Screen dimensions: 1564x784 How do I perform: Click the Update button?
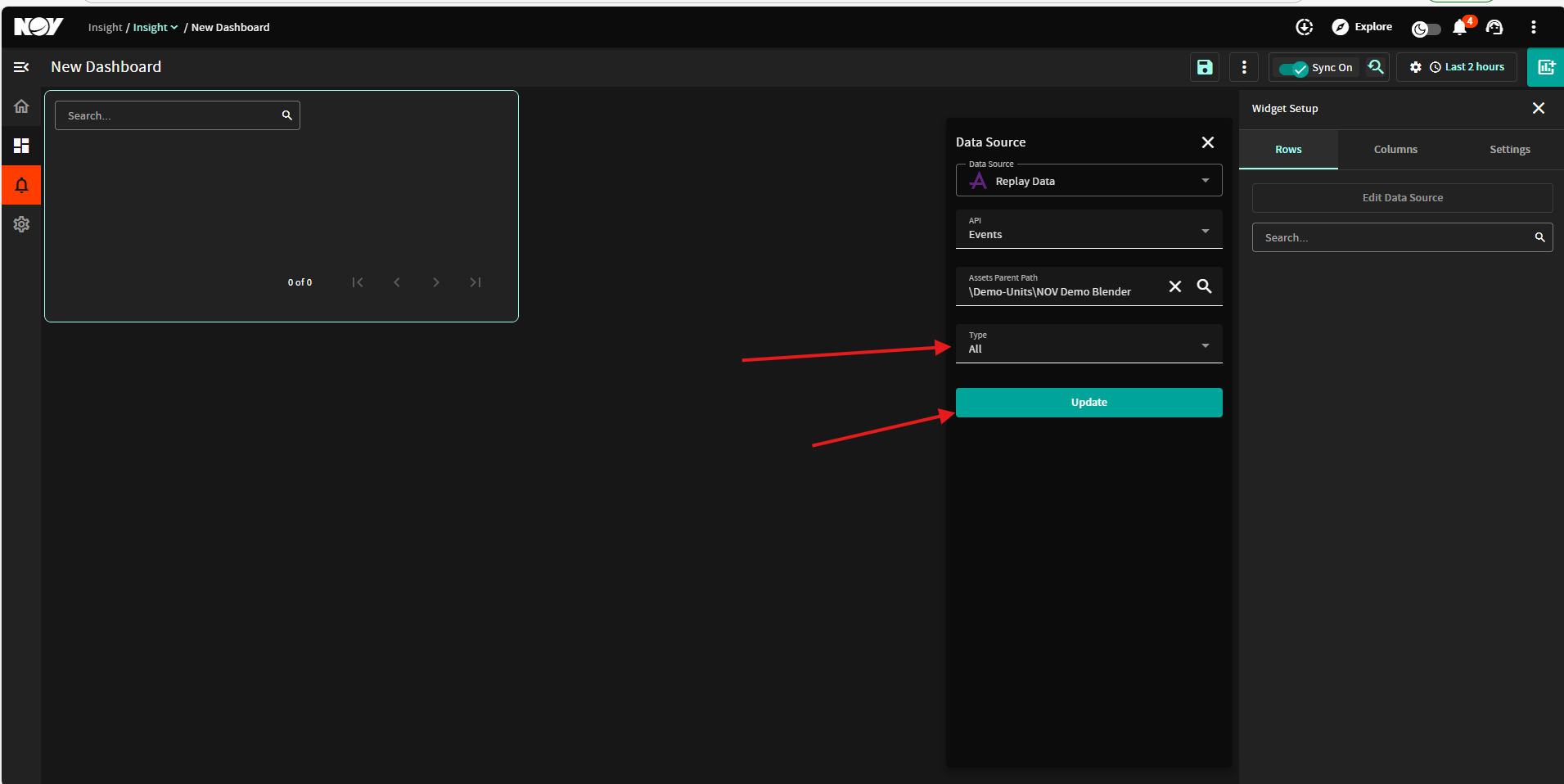(x=1089, y=403)
